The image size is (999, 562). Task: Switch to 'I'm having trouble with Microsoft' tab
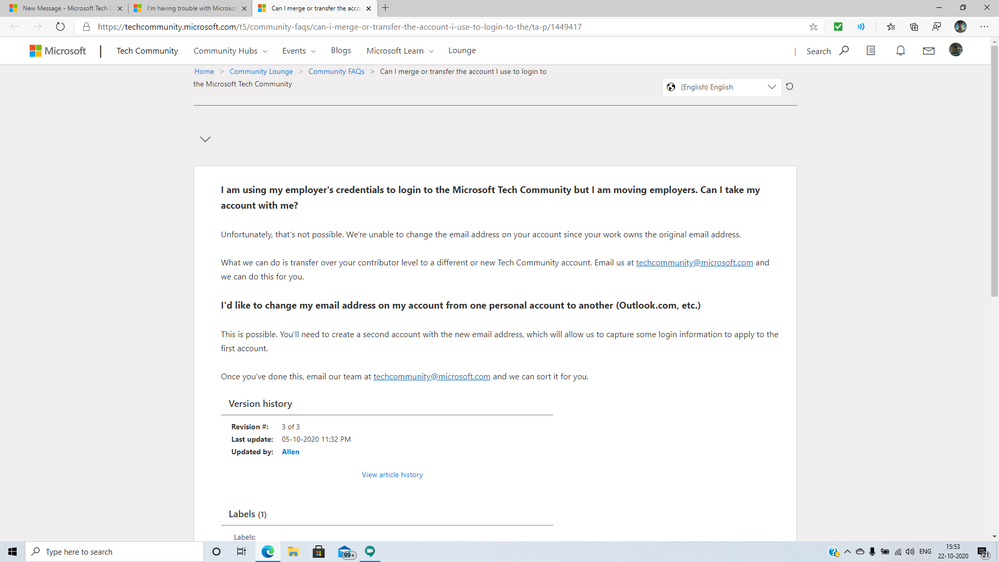click(189, 8)
